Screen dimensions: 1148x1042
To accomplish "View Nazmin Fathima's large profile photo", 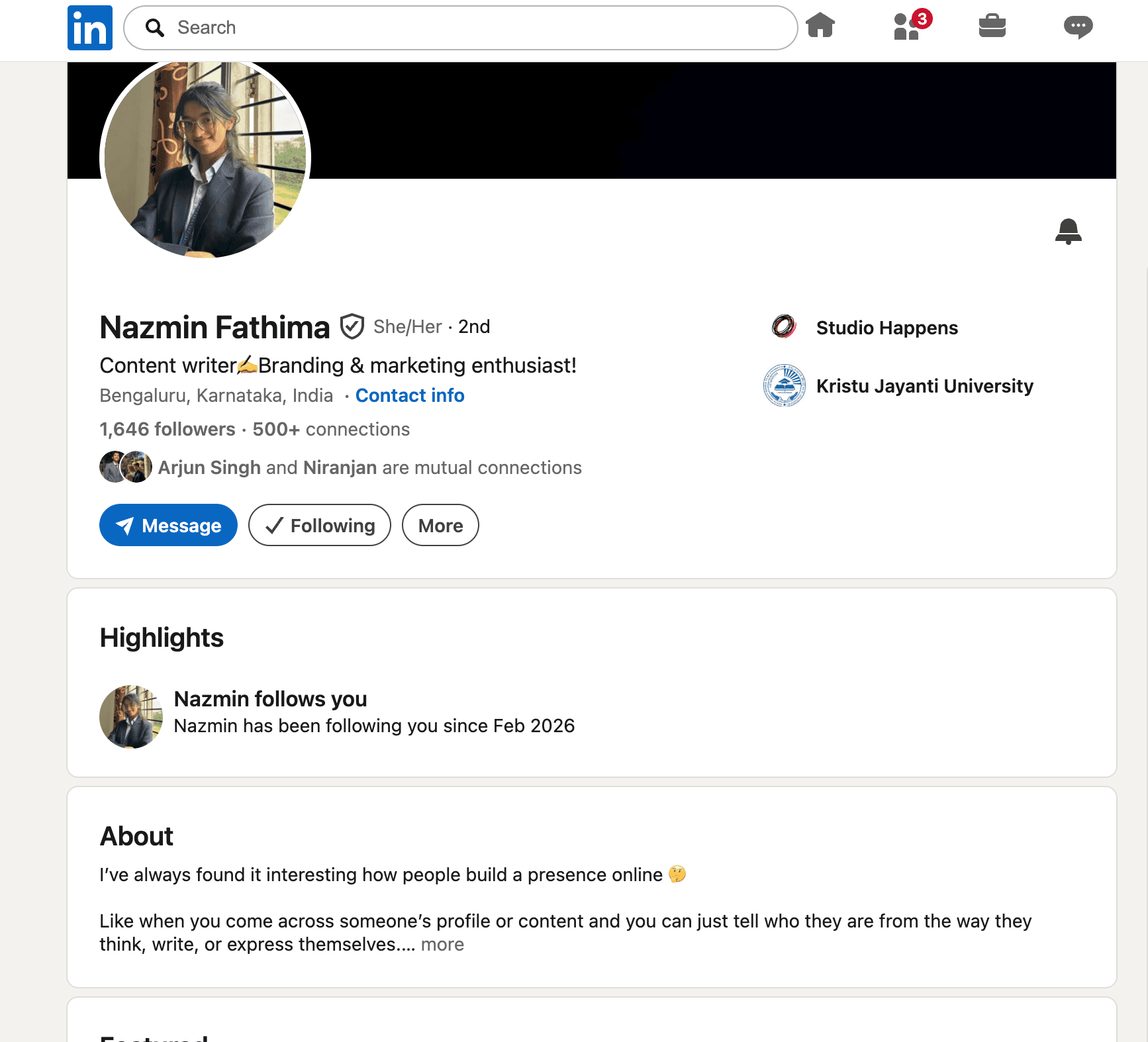I will point(205,158).
